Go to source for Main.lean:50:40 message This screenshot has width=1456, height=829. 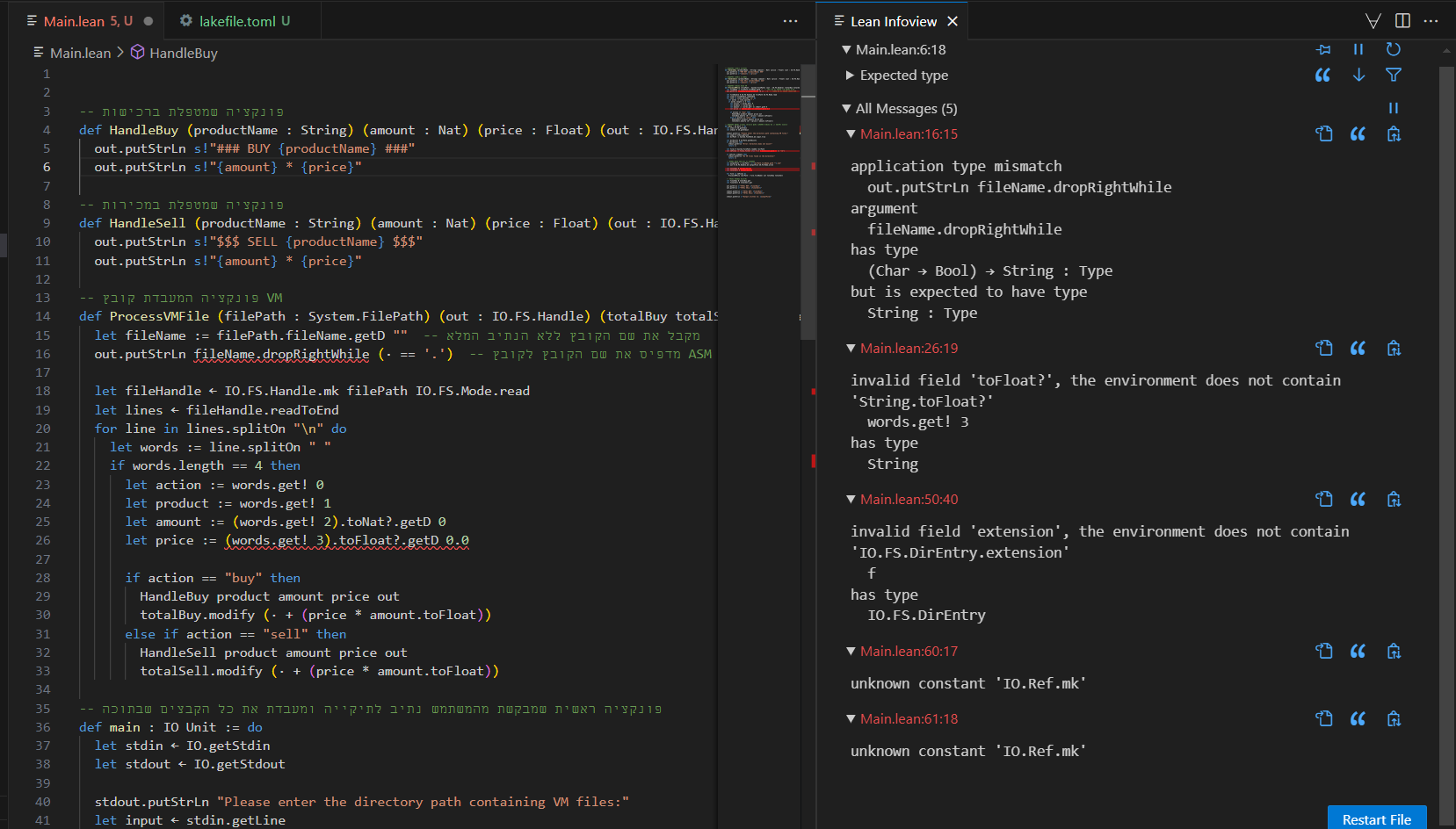click(1324, 499)
